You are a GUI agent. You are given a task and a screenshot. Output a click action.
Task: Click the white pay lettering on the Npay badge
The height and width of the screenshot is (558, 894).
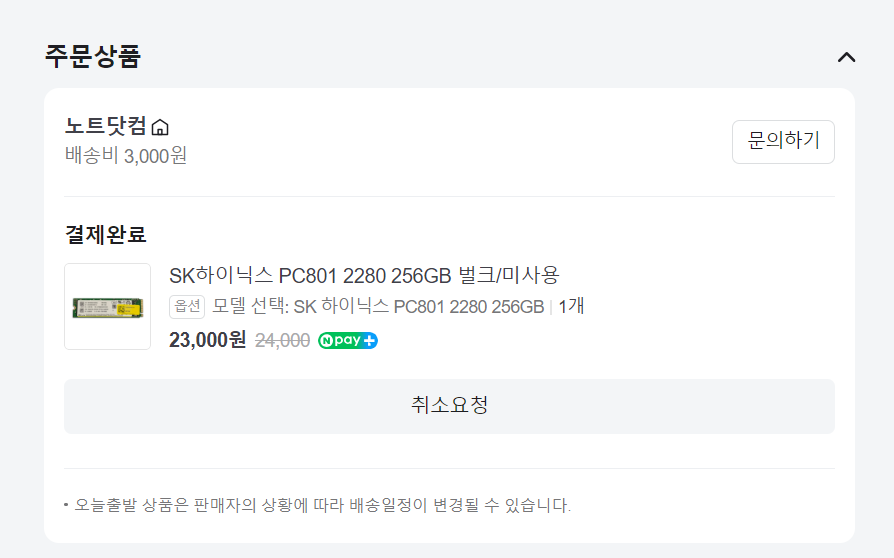(347, 341)
